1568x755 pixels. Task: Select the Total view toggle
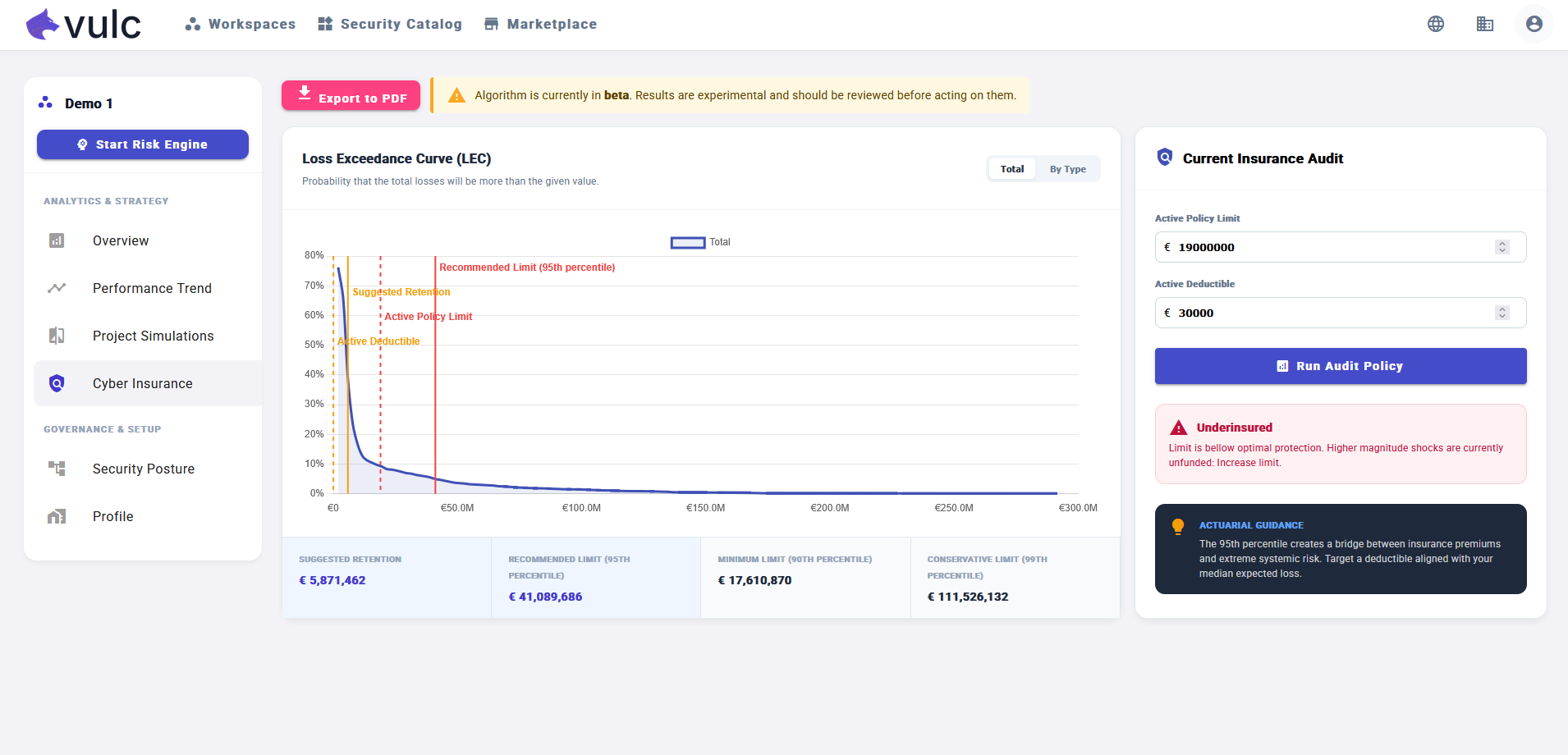(x=1012, y=168)
